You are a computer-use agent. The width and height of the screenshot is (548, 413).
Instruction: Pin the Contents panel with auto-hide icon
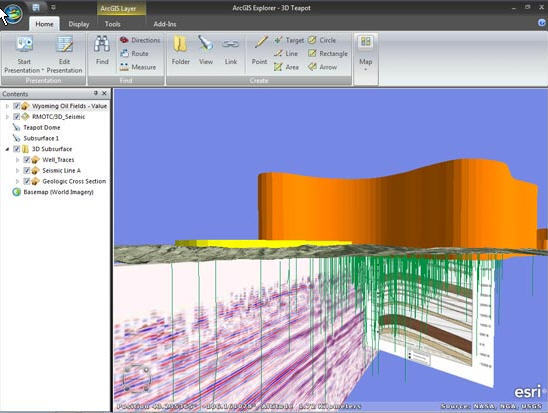(95, 93)
